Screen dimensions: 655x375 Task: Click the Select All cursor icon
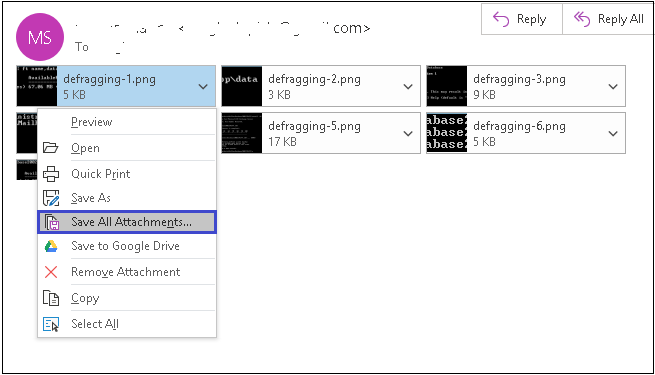51,324
